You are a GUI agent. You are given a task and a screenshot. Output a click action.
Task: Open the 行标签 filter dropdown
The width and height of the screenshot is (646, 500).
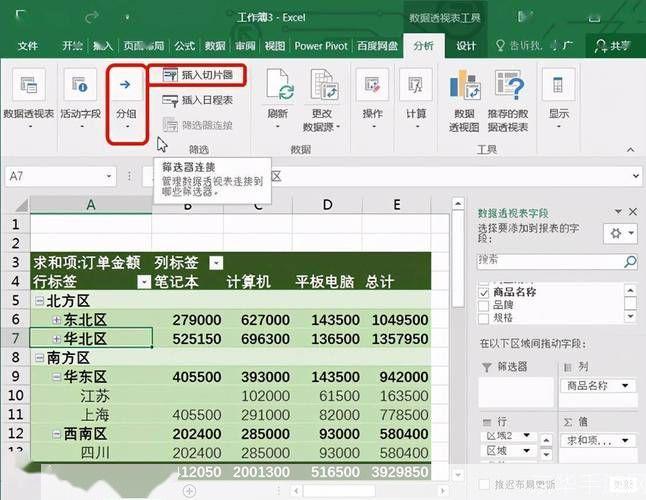(144, 282)
